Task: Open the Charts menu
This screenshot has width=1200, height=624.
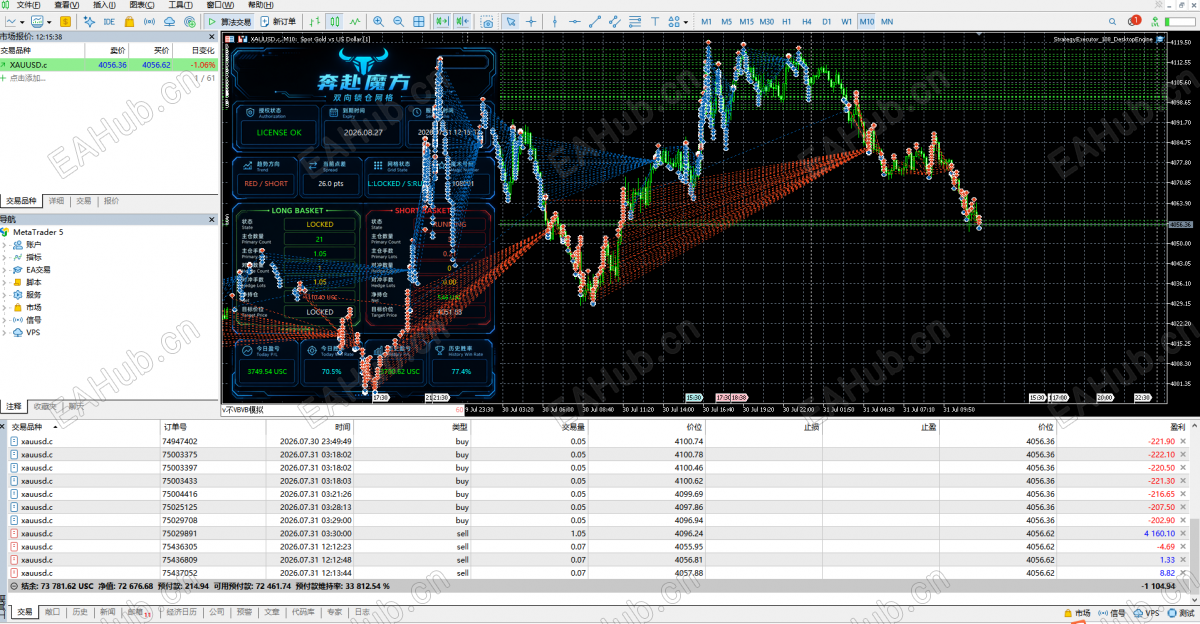Action: [141, 5]
